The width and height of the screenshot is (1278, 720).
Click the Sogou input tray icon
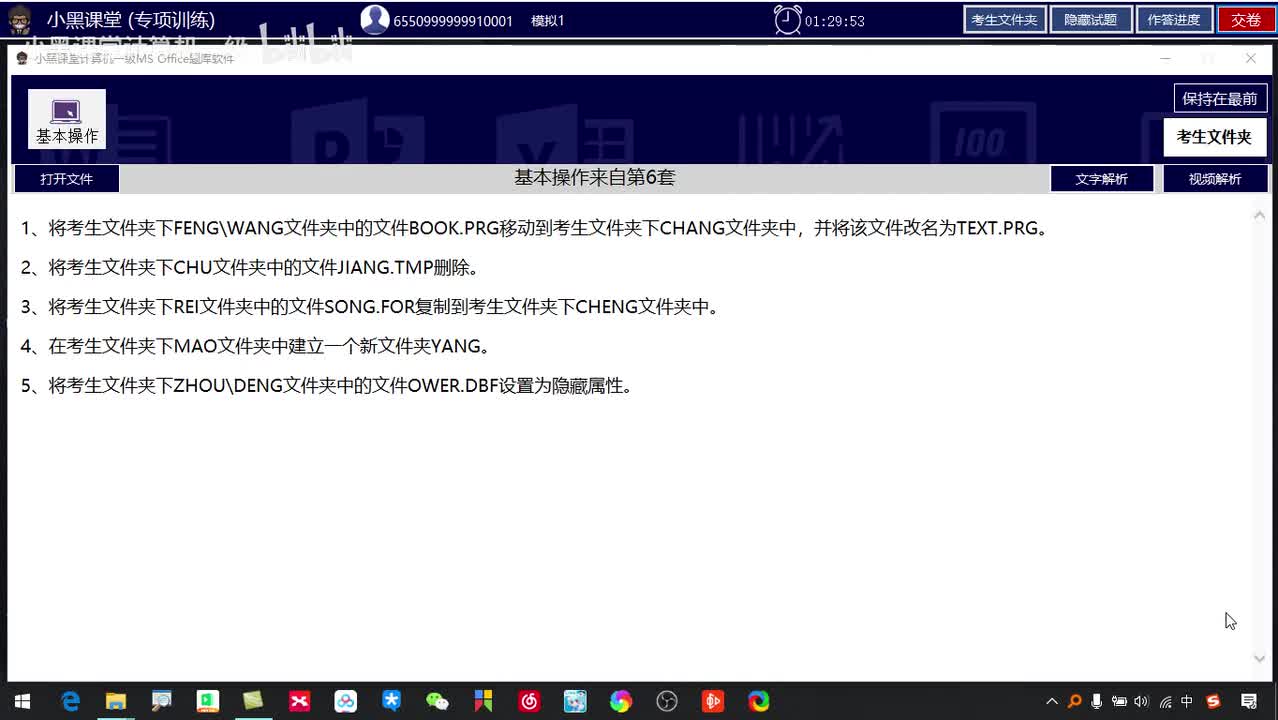click(1213, 701)
